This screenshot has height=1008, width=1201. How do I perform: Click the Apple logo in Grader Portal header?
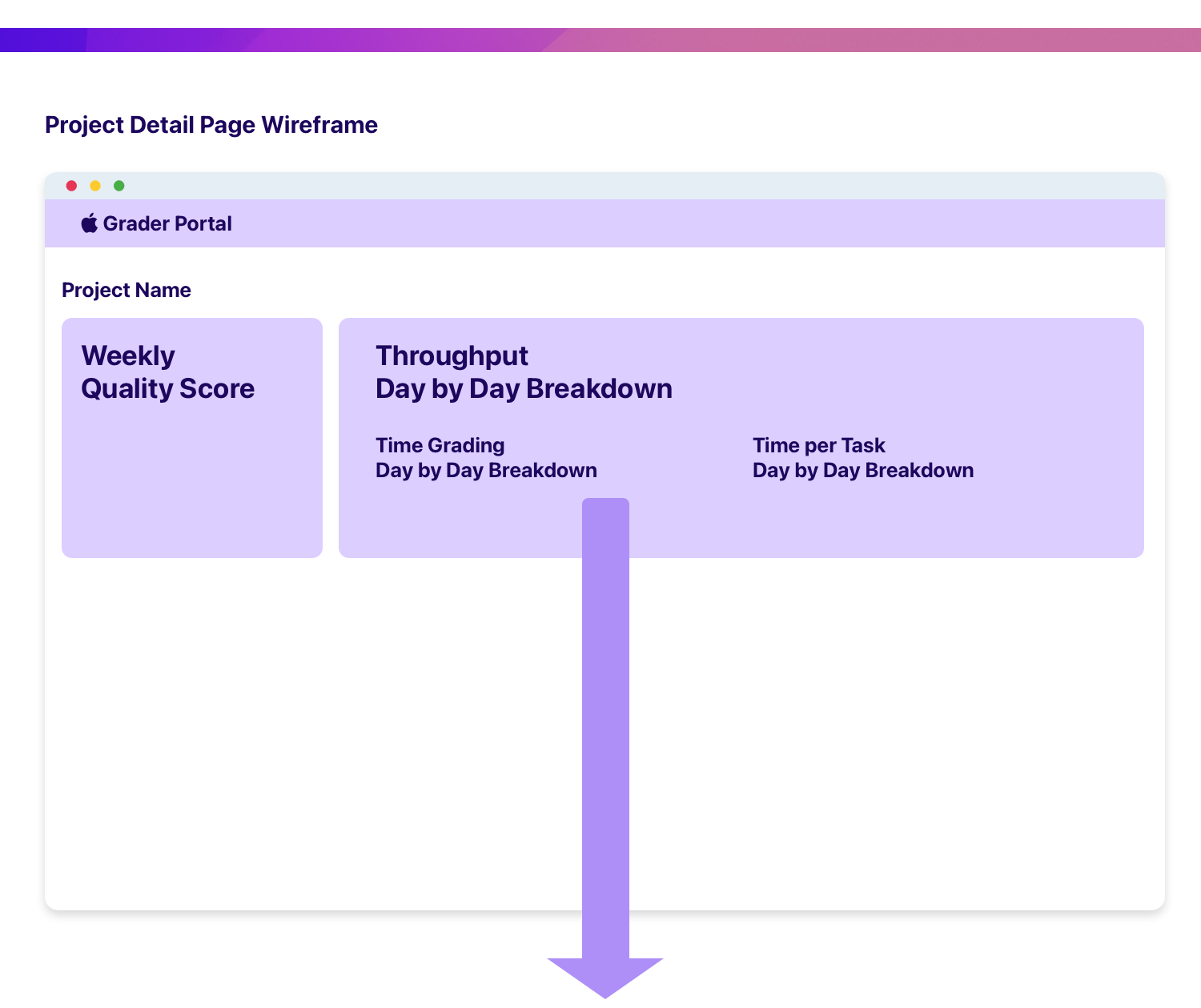[x=89, y=223]
